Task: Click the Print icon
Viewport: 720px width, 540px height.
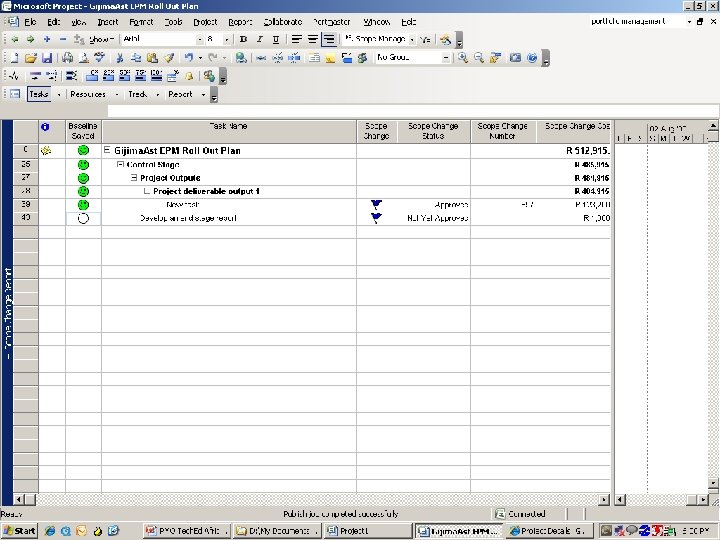Action: [x=68, y=58]
